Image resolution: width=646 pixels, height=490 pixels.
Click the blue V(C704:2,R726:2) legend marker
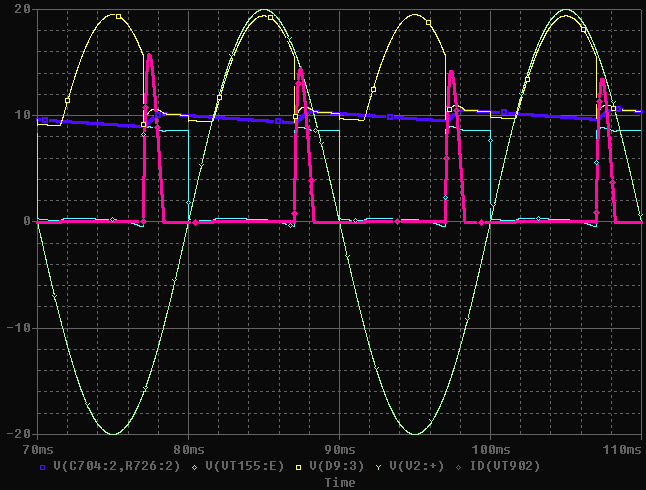[x=42, y=467]
